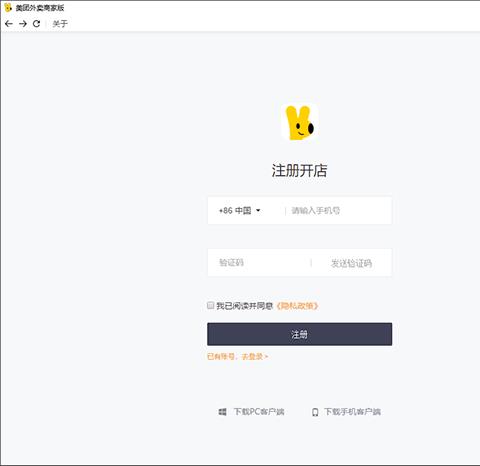Screen dimensions: 480x466
Task: Focus the 请输入手机号 phone number field
Action: pyautogui.click(x=338, y=211)
